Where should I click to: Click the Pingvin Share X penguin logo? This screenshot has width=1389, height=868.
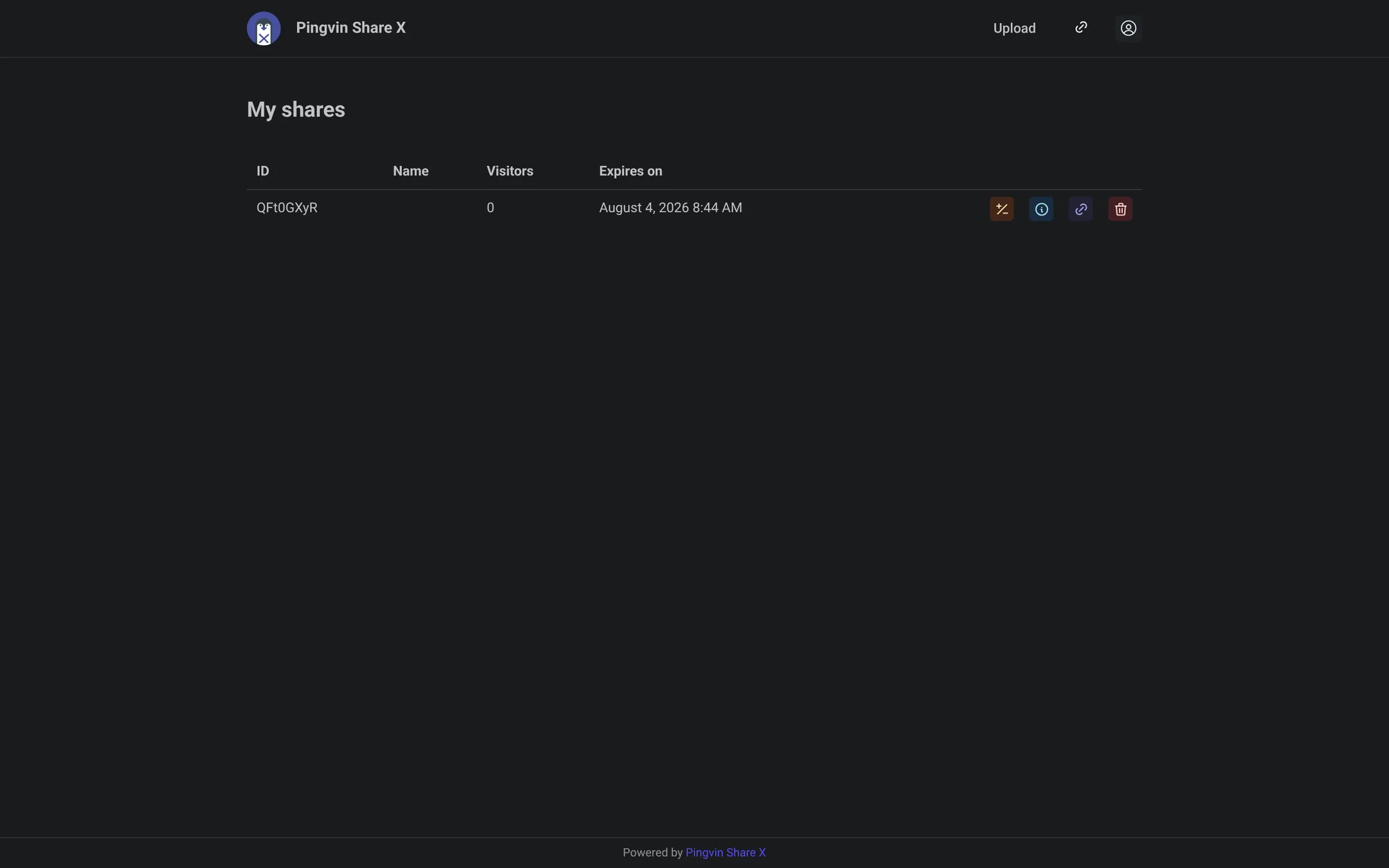click(264, 28)
